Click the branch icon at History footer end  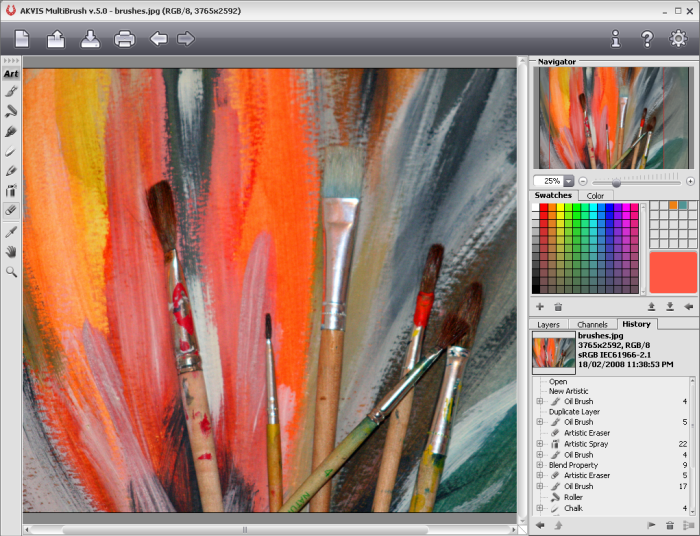click(688, 525)
